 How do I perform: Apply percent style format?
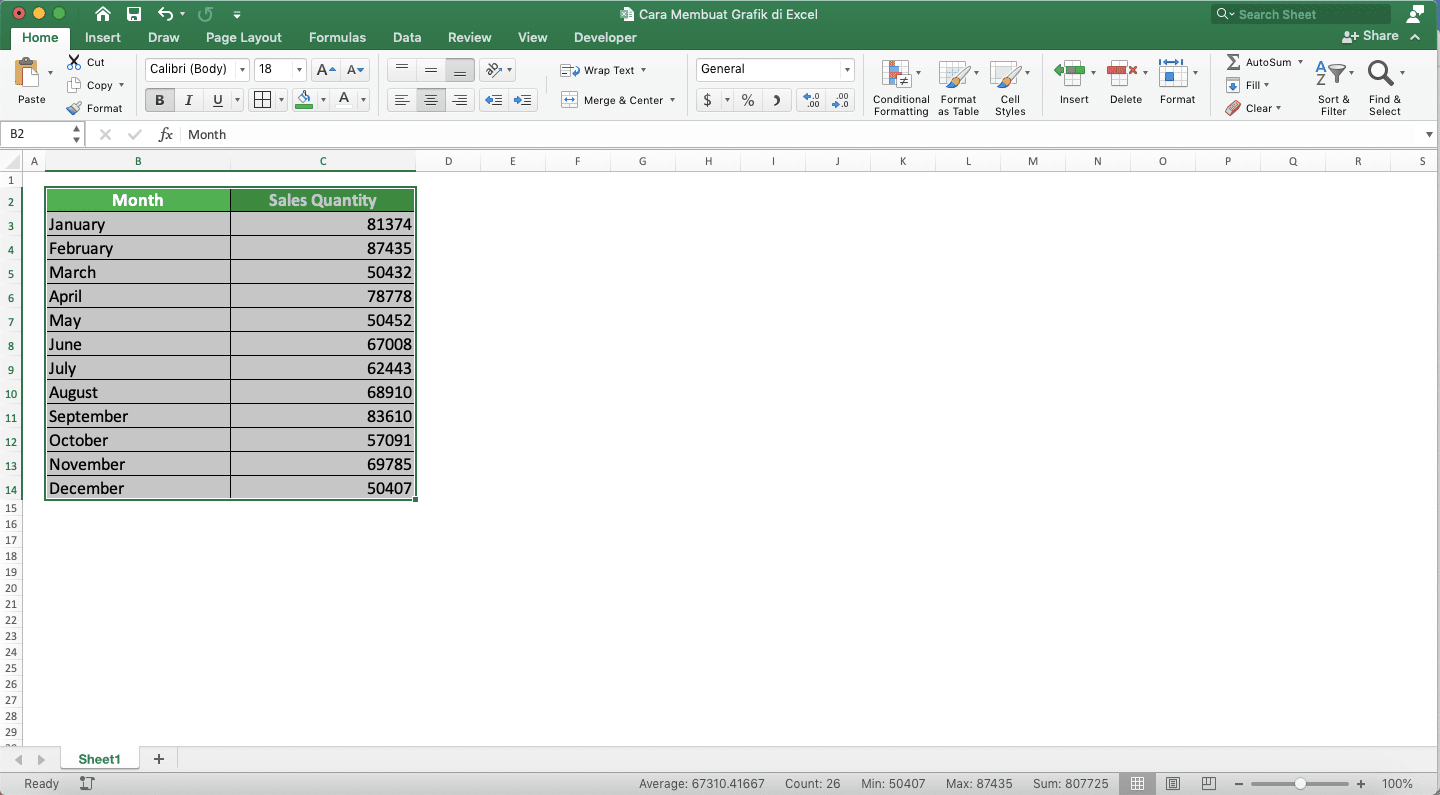pos(747,100)
